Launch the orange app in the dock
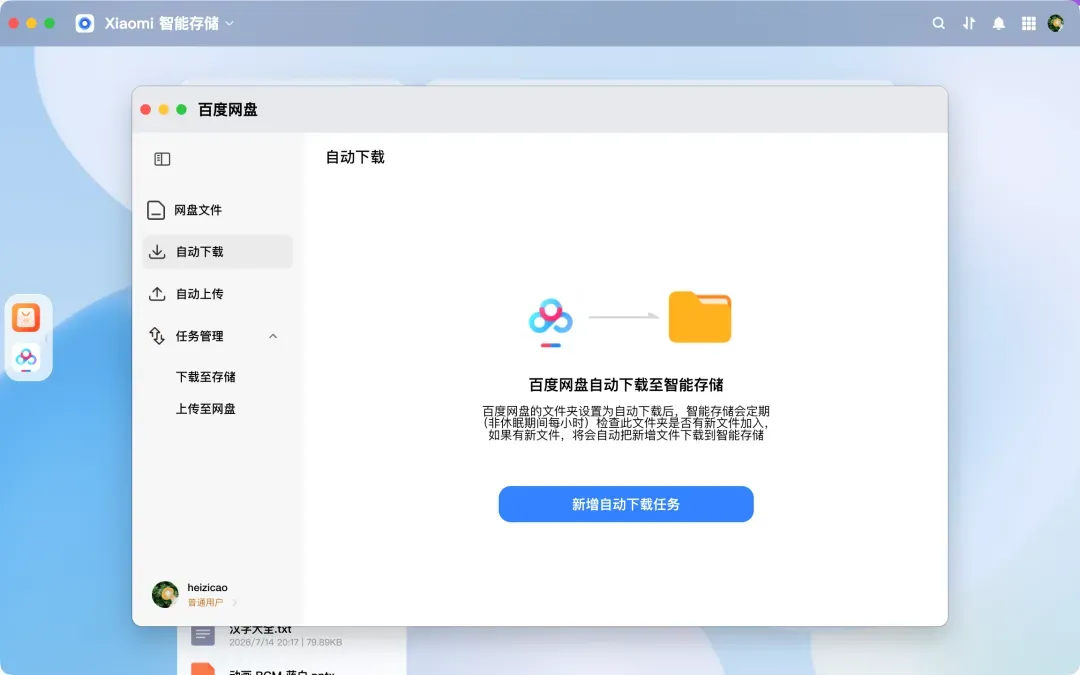Viewport: 1080px width, 675px height. point(26,318)
